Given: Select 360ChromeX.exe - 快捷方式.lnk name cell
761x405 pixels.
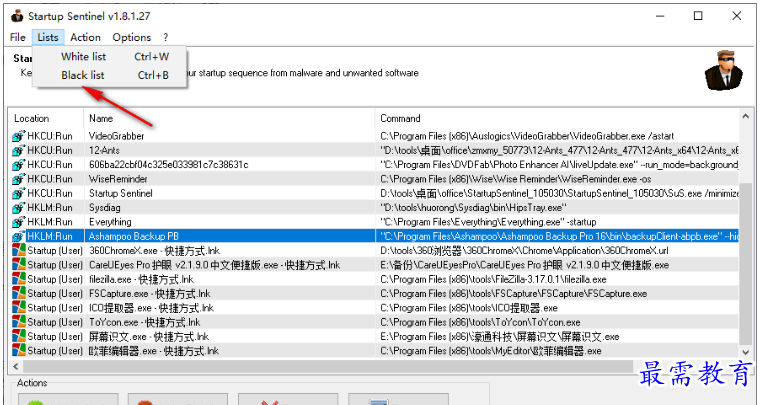Looking at the screenshot, I should [x=154, y=251].
